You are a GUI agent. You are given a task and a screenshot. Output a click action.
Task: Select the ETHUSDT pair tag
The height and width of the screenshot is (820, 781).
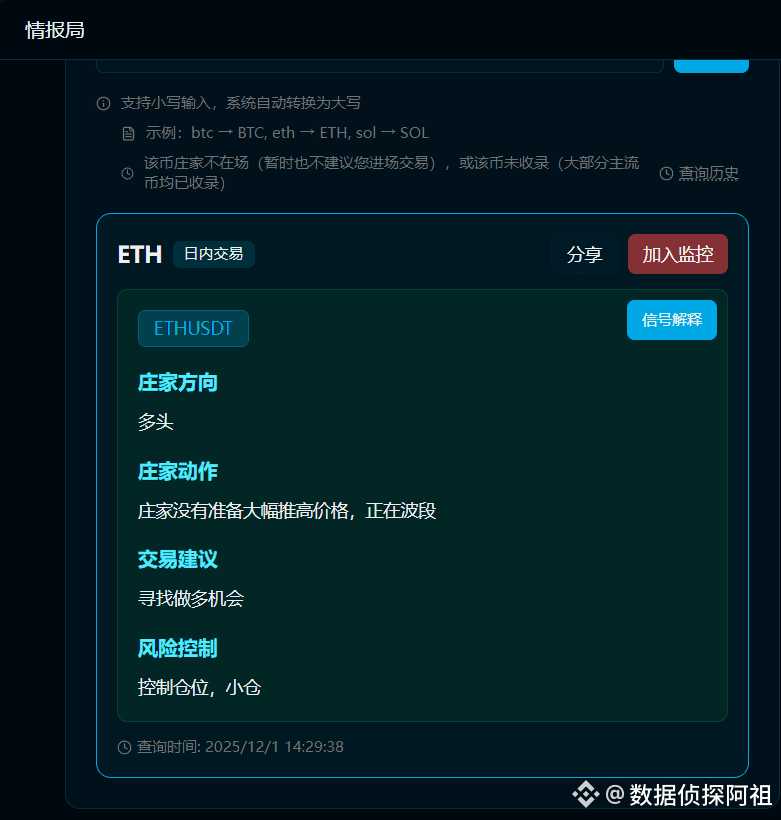[x=193, y=328]
